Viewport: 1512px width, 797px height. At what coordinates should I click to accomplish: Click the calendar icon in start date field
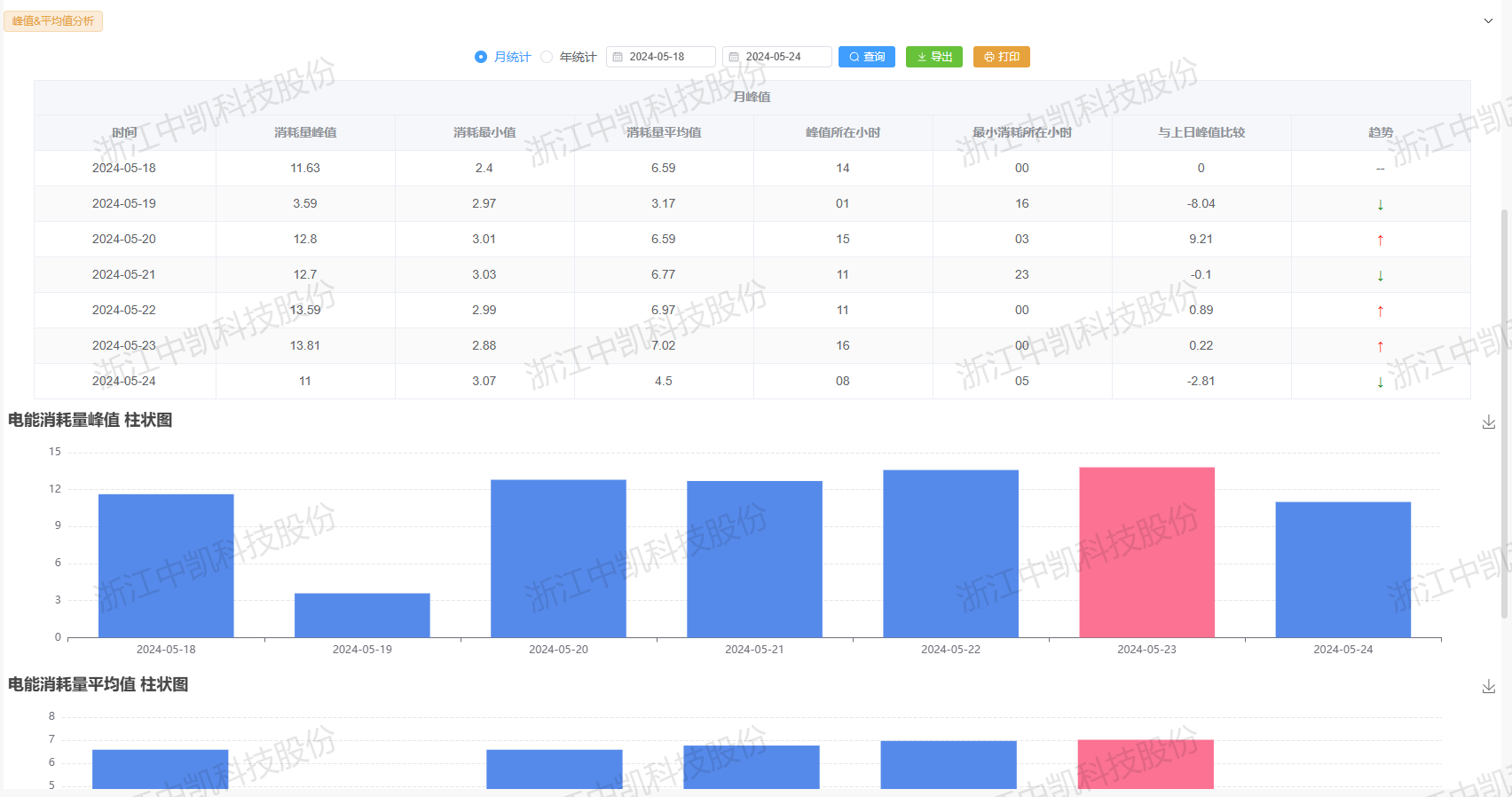(x=618, y=57)
